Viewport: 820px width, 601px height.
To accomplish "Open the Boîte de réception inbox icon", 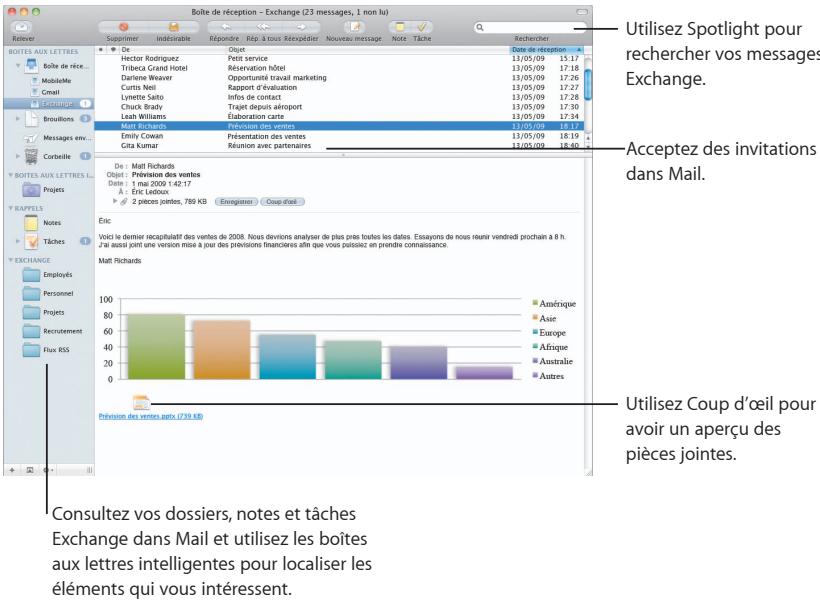I will 32,66.
